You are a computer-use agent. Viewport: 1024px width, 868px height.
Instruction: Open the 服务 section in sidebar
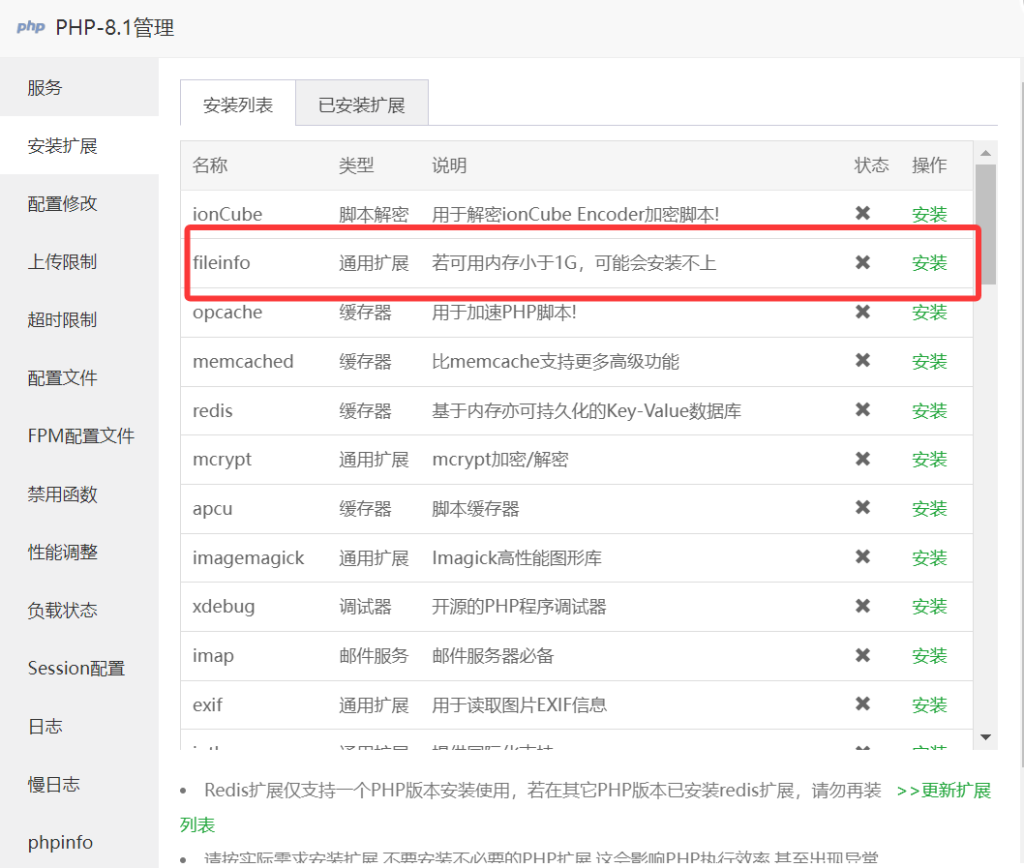coord(45,88)
